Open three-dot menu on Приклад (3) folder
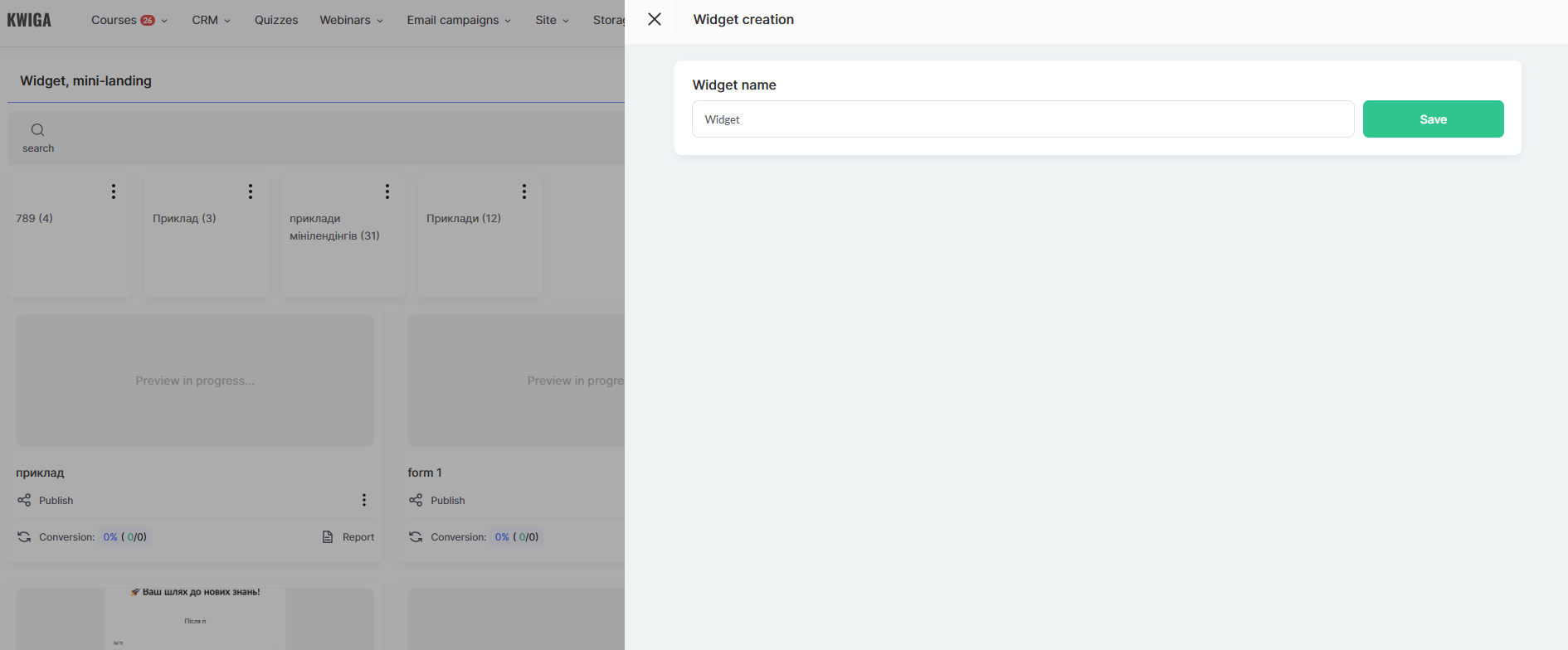 (251, 192)
